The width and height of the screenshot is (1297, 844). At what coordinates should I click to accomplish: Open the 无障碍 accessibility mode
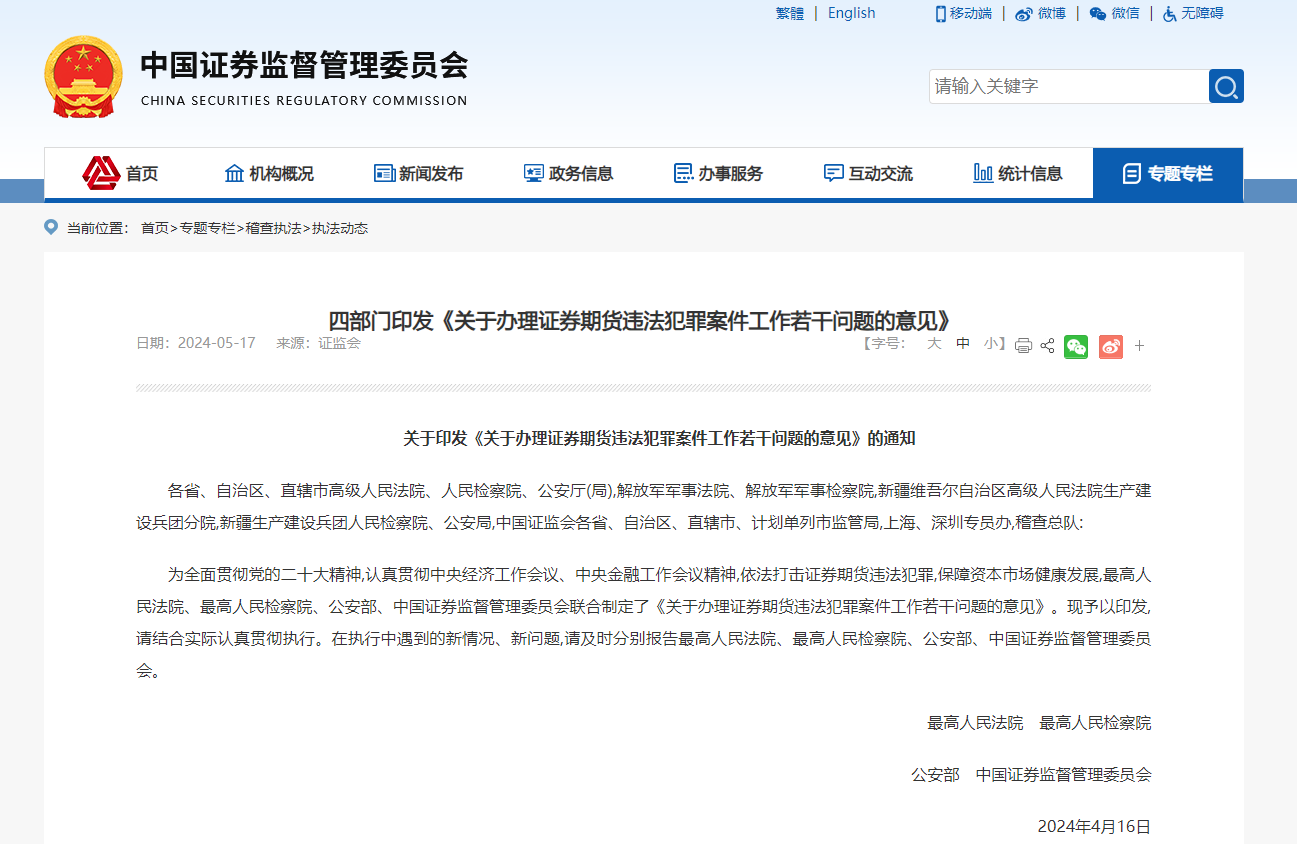point(1192,13)
